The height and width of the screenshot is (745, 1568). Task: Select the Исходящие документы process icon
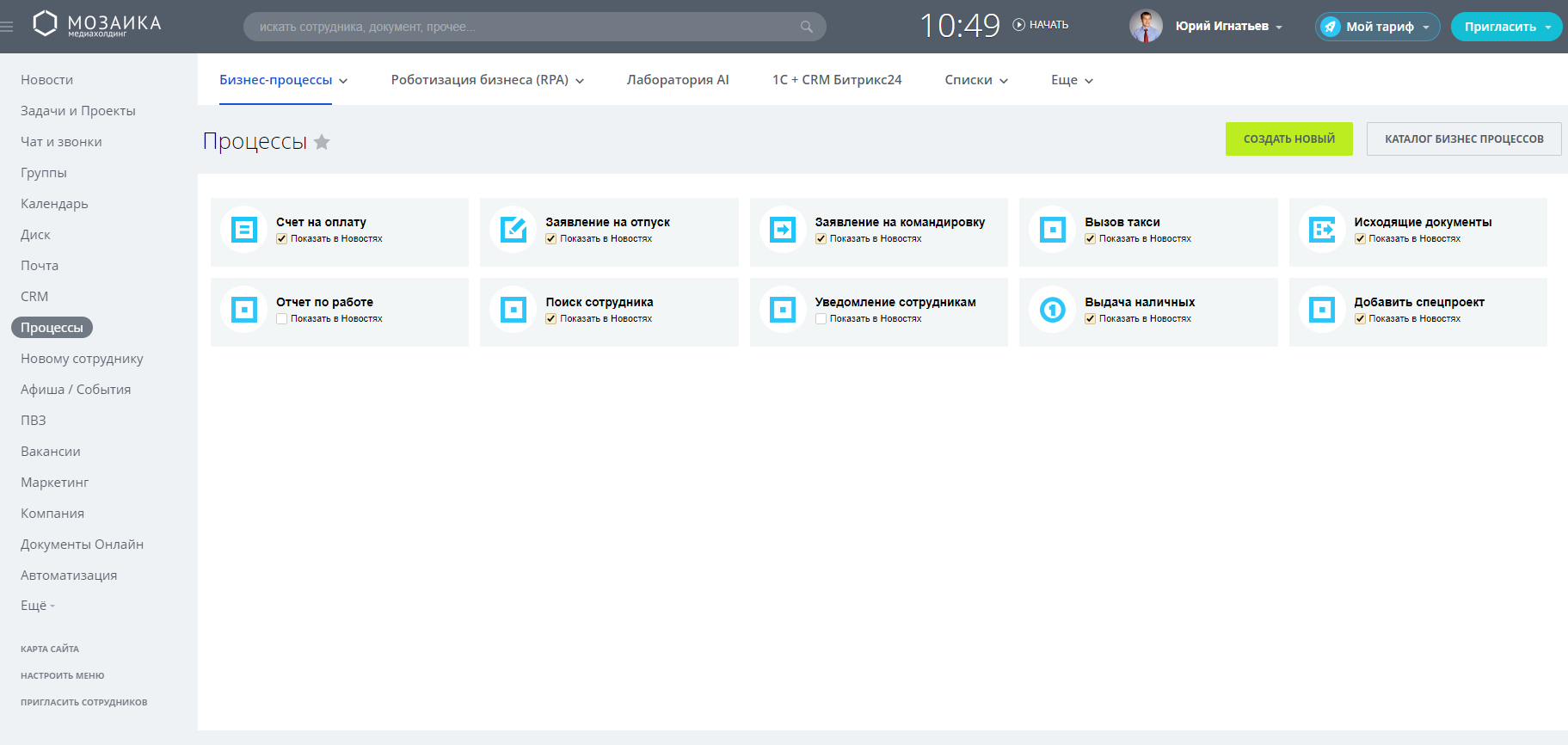[1322, 230]
